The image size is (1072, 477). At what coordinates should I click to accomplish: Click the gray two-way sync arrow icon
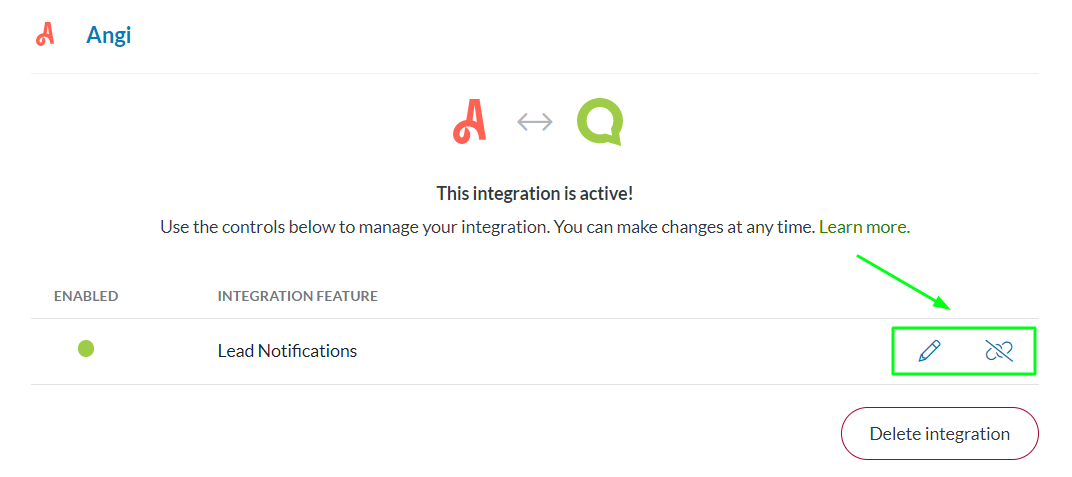pyautogui.click(x=535, y=122)
